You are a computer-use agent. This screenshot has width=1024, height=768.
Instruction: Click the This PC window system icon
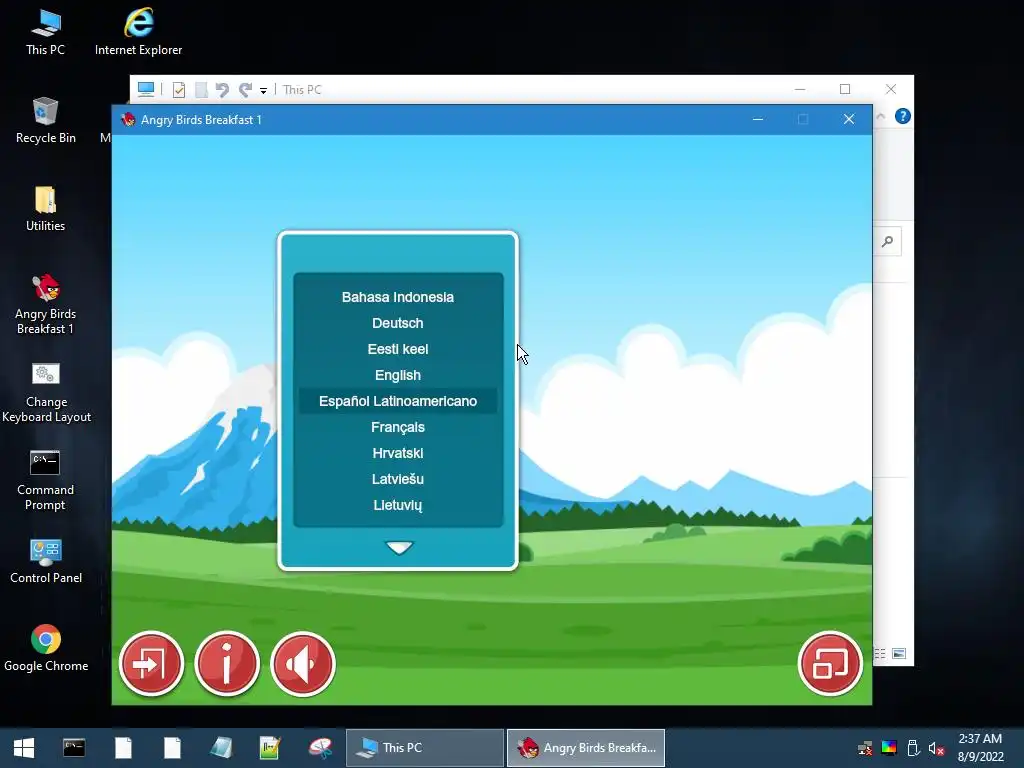(146, 89)
